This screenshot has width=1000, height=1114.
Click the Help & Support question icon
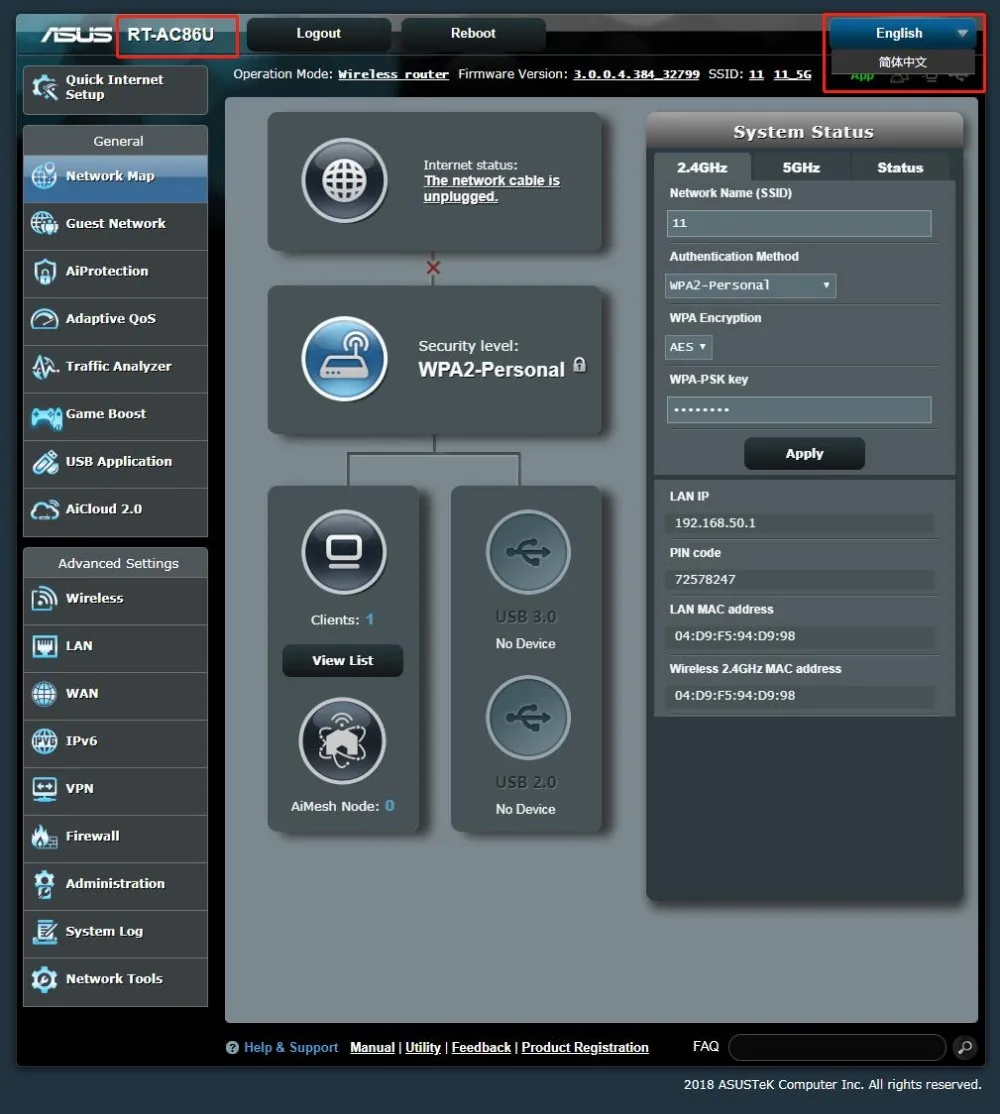(x=232, y=1047)
